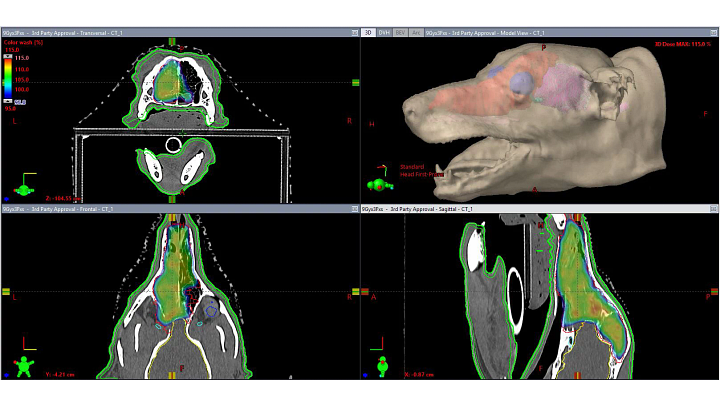
Task: Click the 3D Dose MAX label in Model View
Action: (x=682, y=44)
